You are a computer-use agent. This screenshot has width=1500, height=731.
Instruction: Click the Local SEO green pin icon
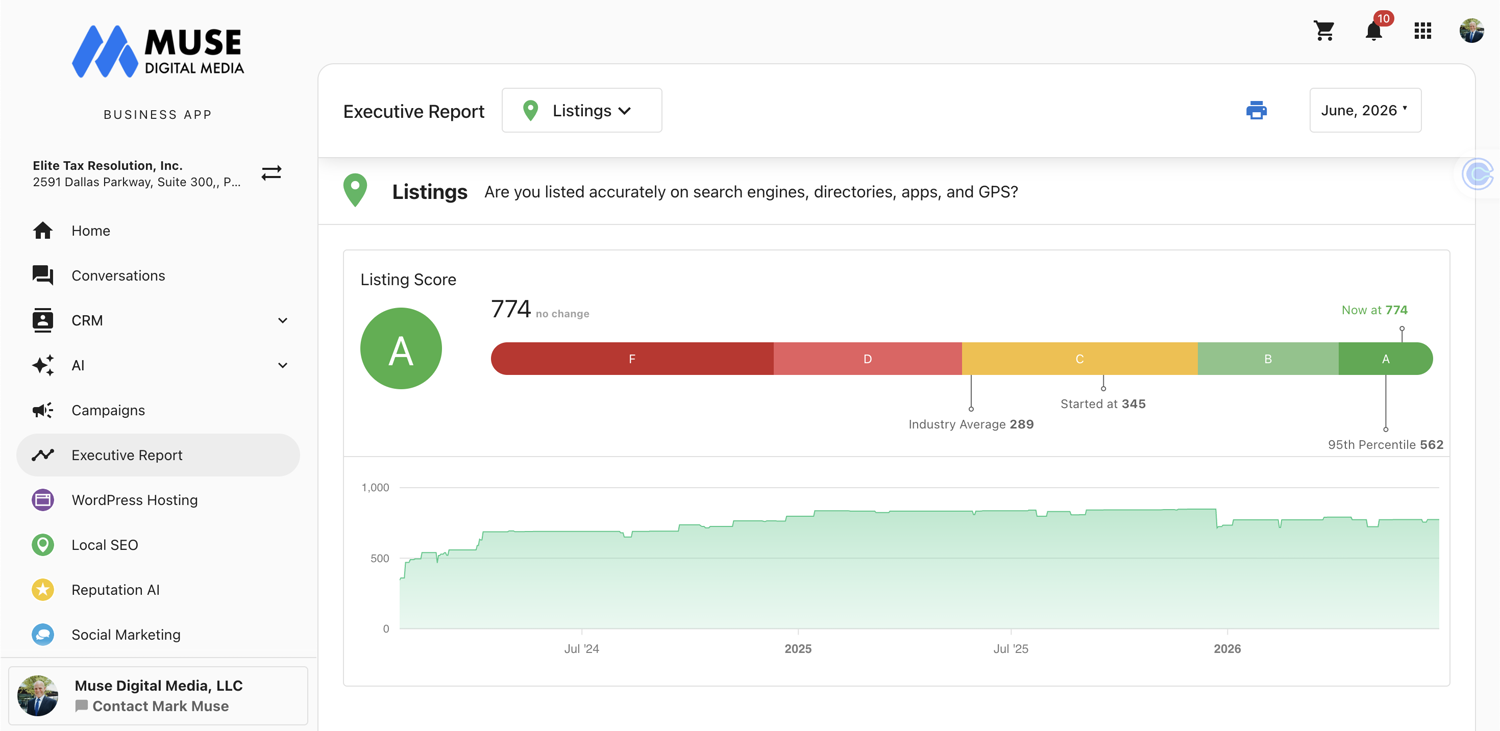point(43,545)
